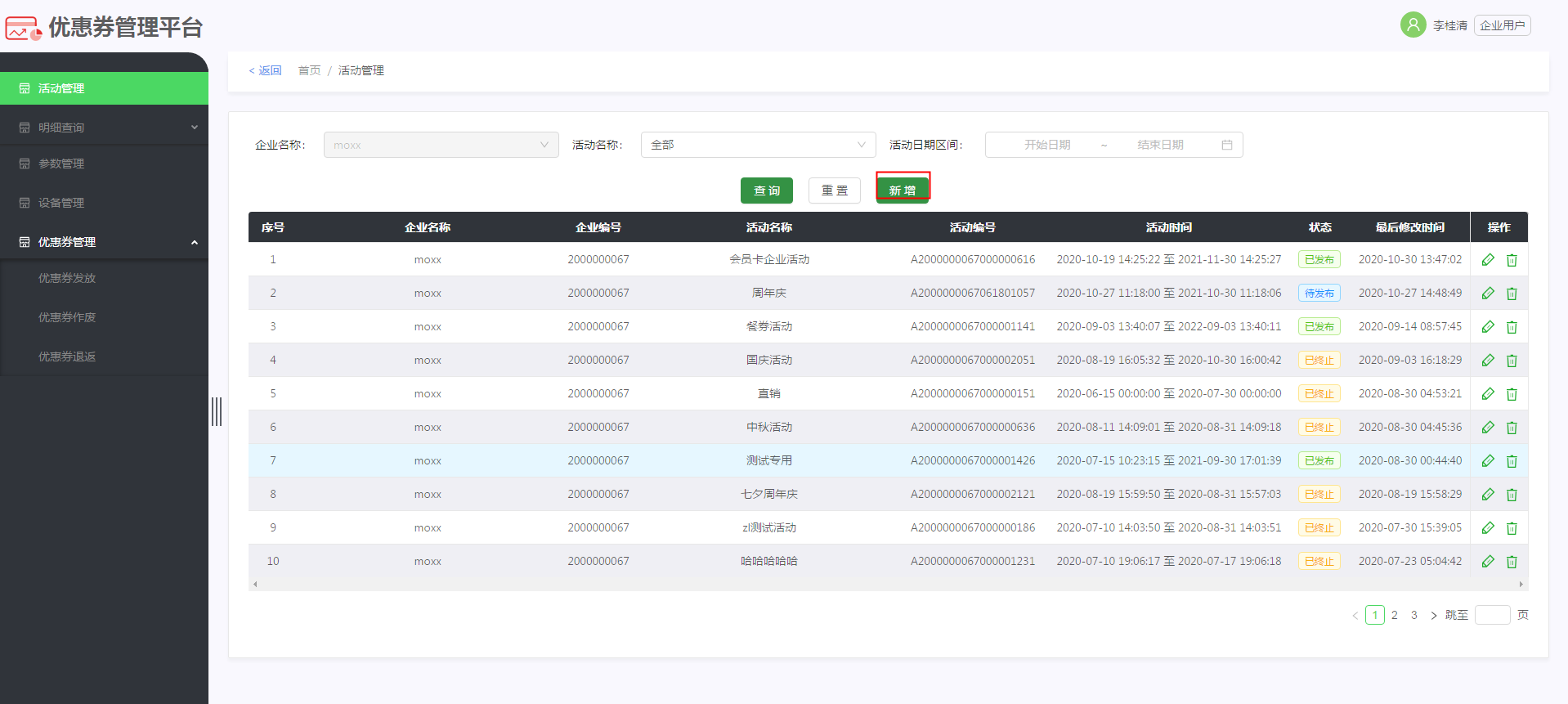Edit the 周年庆 activity row
Image resolution: width=1568 pixels, height=704 pixels.
click(1488, 293)
